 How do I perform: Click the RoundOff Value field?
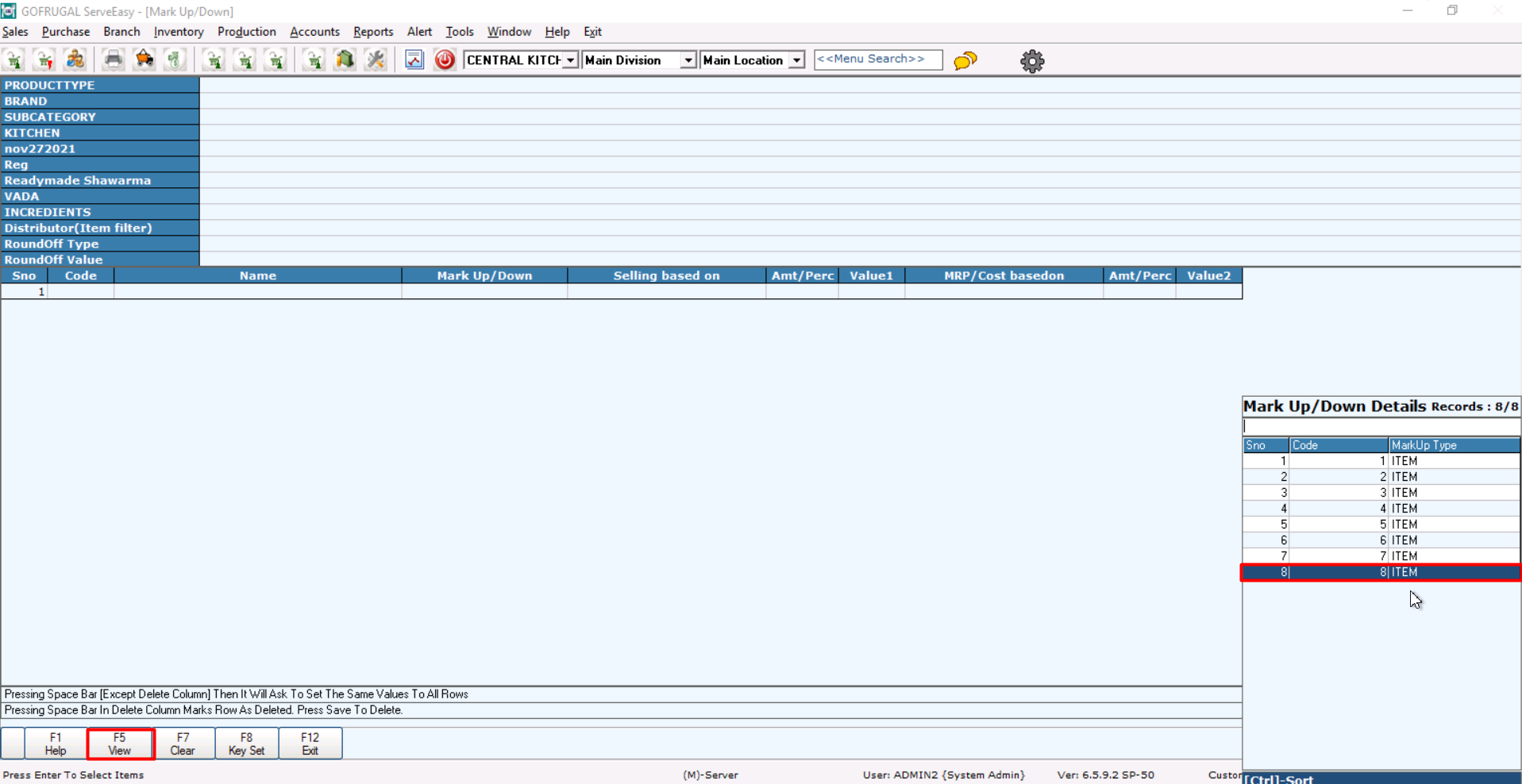861,259
